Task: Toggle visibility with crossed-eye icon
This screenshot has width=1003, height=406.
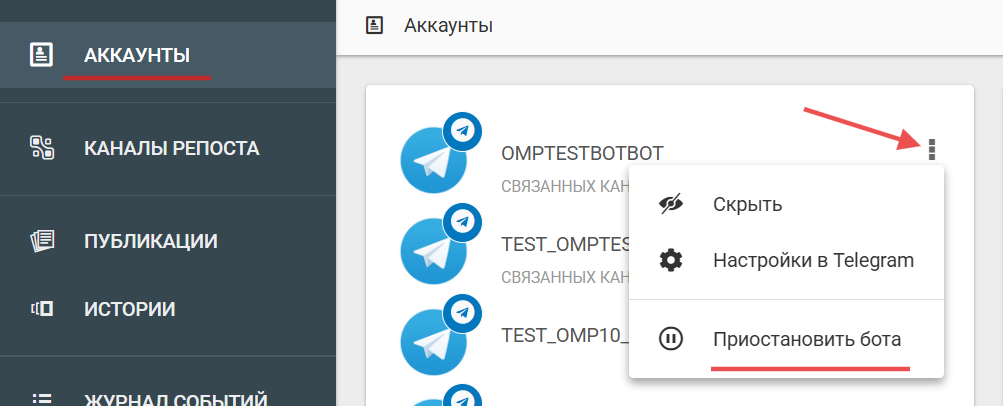Action: pyautogui.click(x=671, y=204)
